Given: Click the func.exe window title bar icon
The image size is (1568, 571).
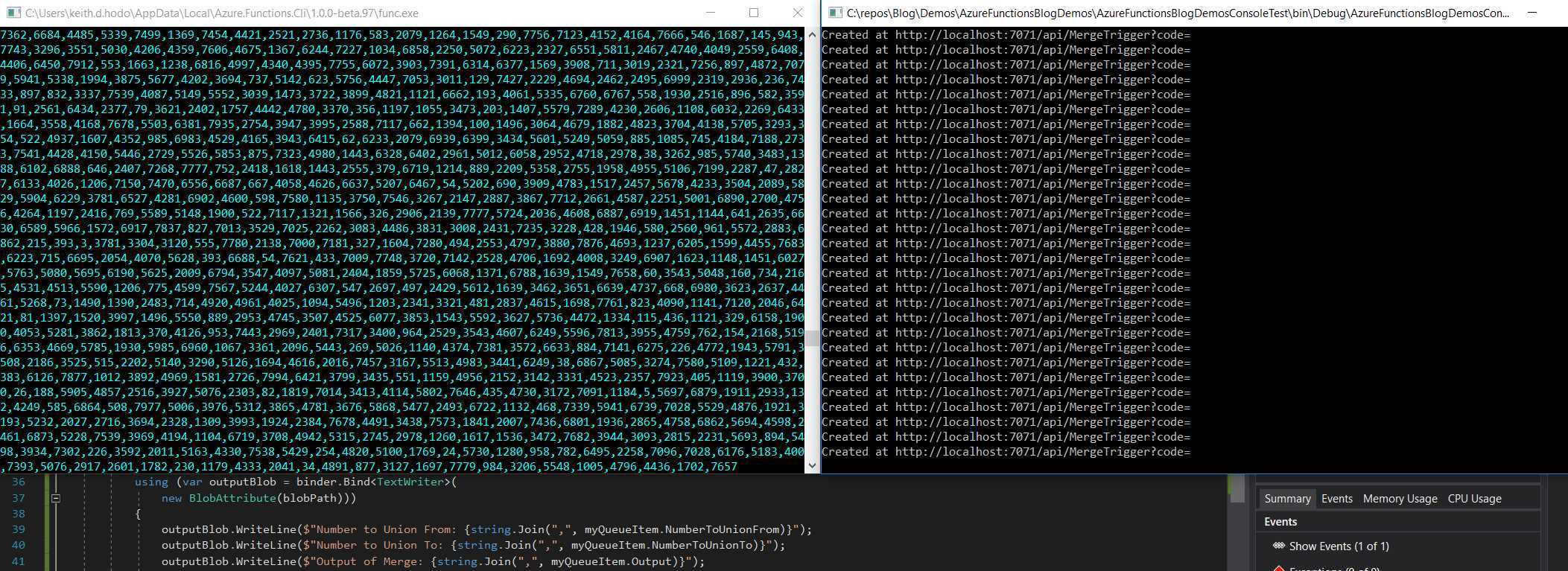Looking at the screenshot, I should tap(13, 13).
